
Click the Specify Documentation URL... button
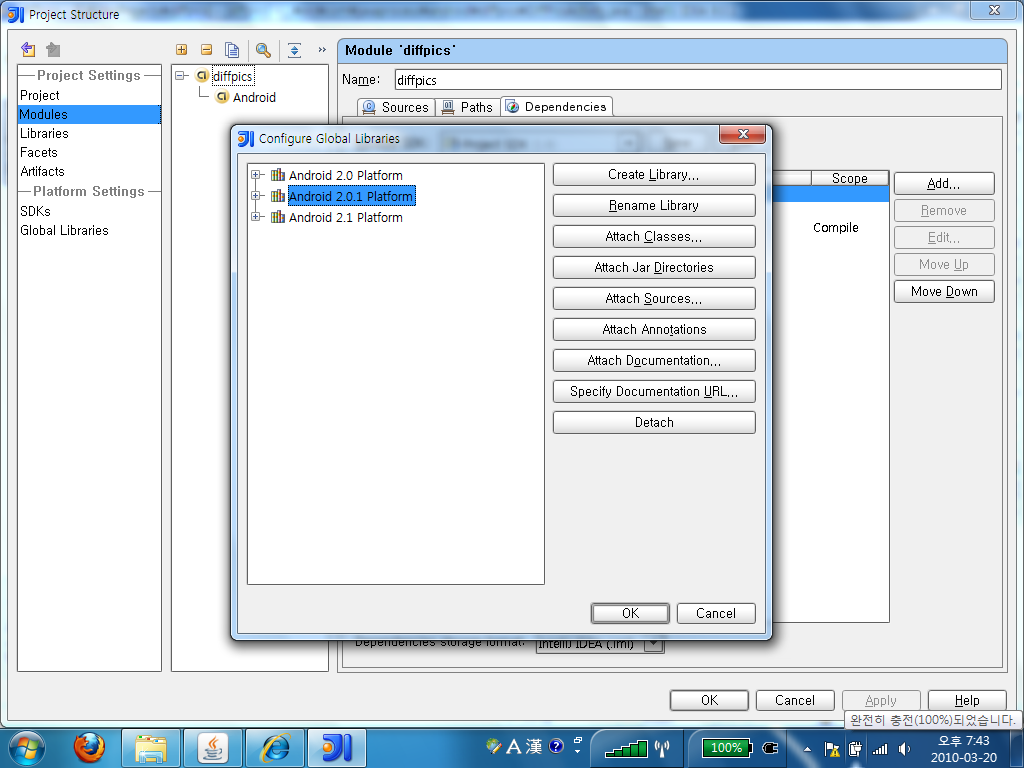[654, 391]
